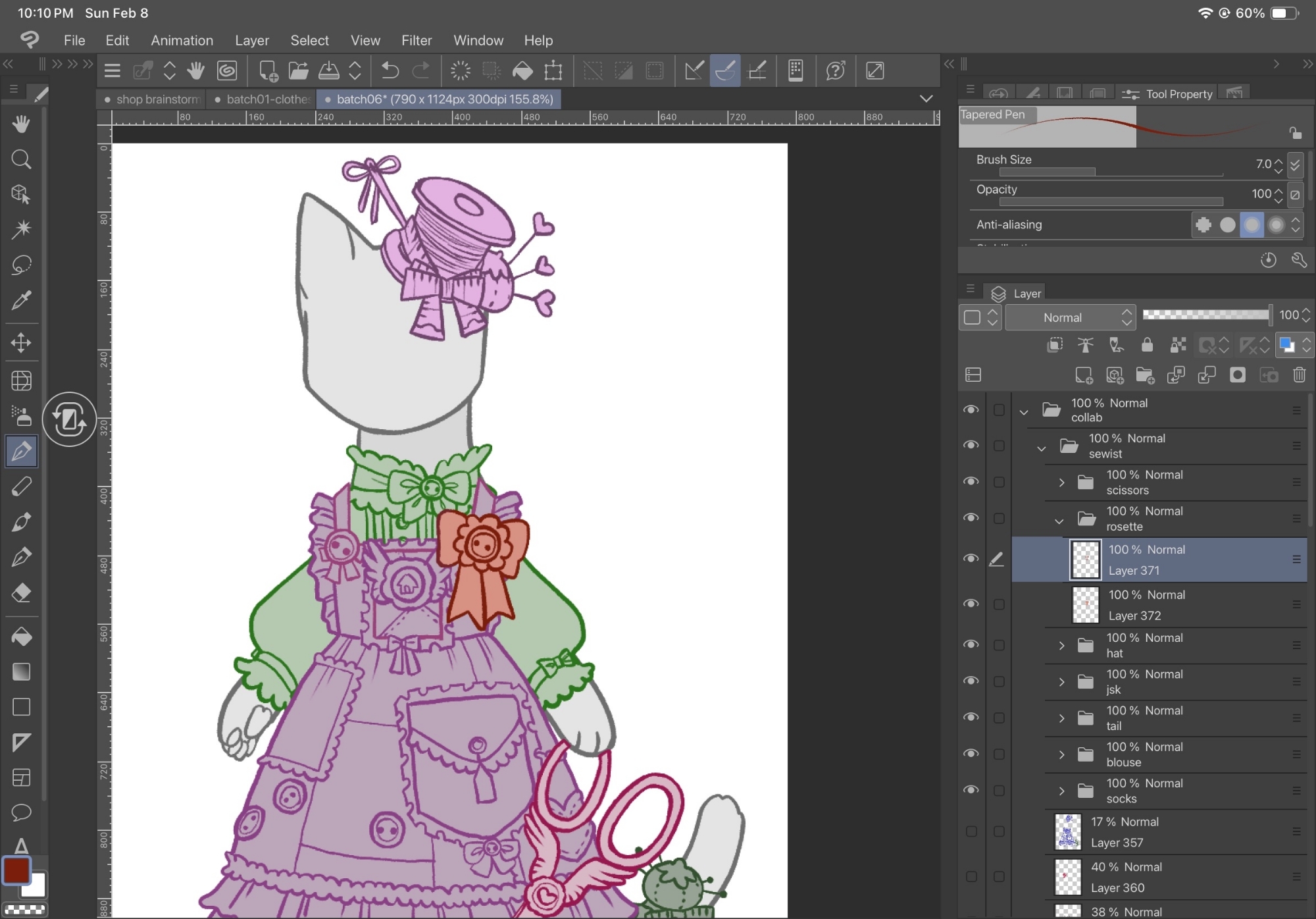
Task: Select the Eraser tool in left toolbar
Action: 21,592
